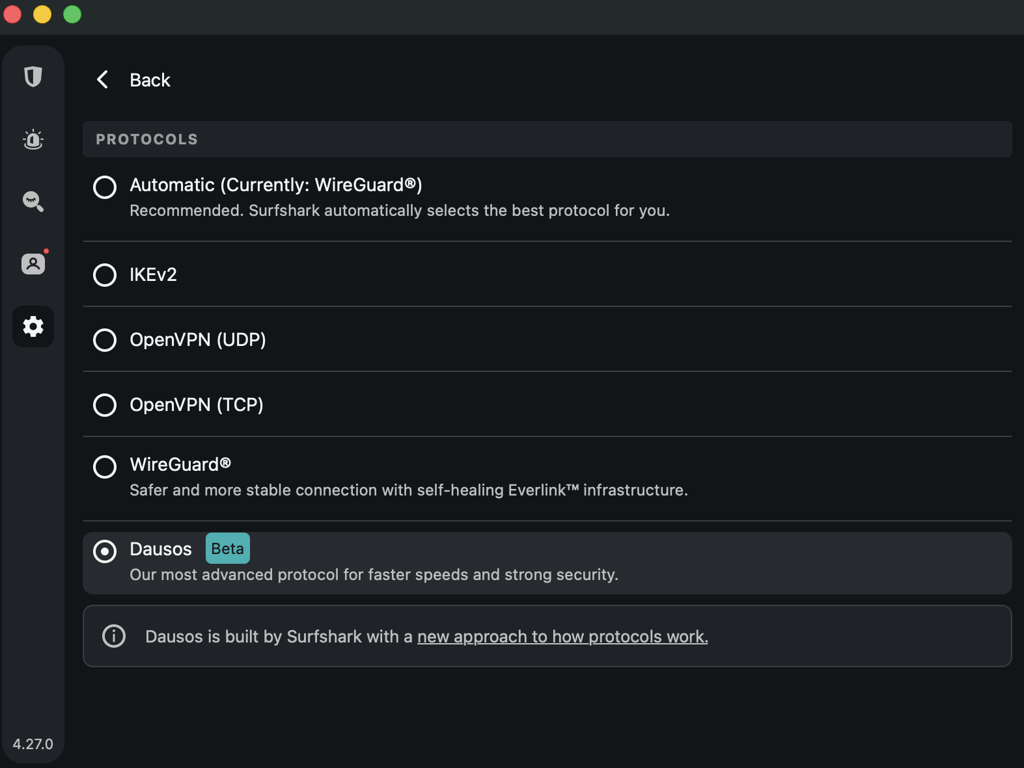Click the 'OpenVPN (TCP)' label text

click(196, 405)
